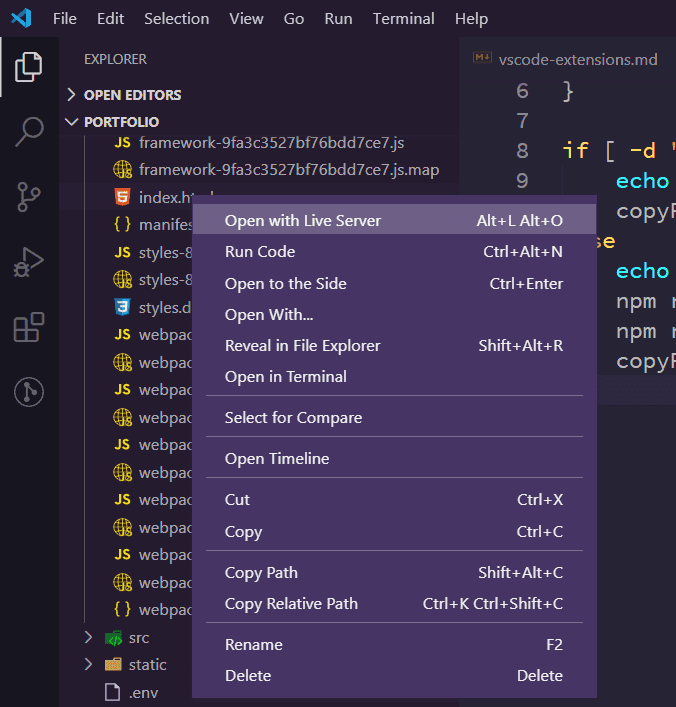Open the Git Graph circular icon in activity bar
This screenshot has width=676, height=707.
[x=29, y=392]
